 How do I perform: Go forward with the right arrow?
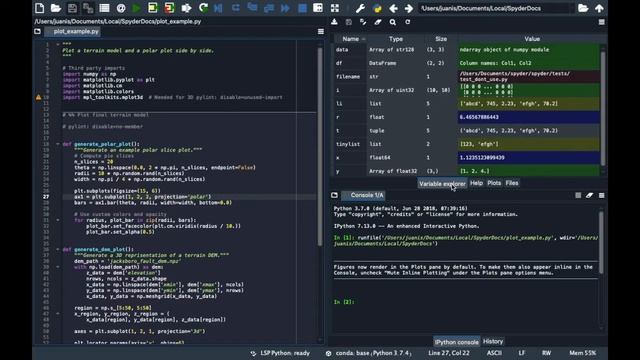coord(409,8)
